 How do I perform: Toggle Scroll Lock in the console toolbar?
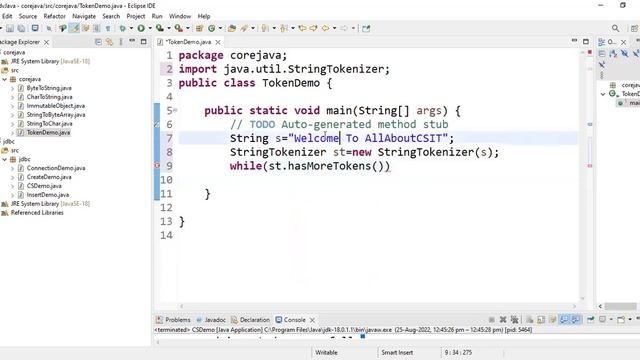541,320
